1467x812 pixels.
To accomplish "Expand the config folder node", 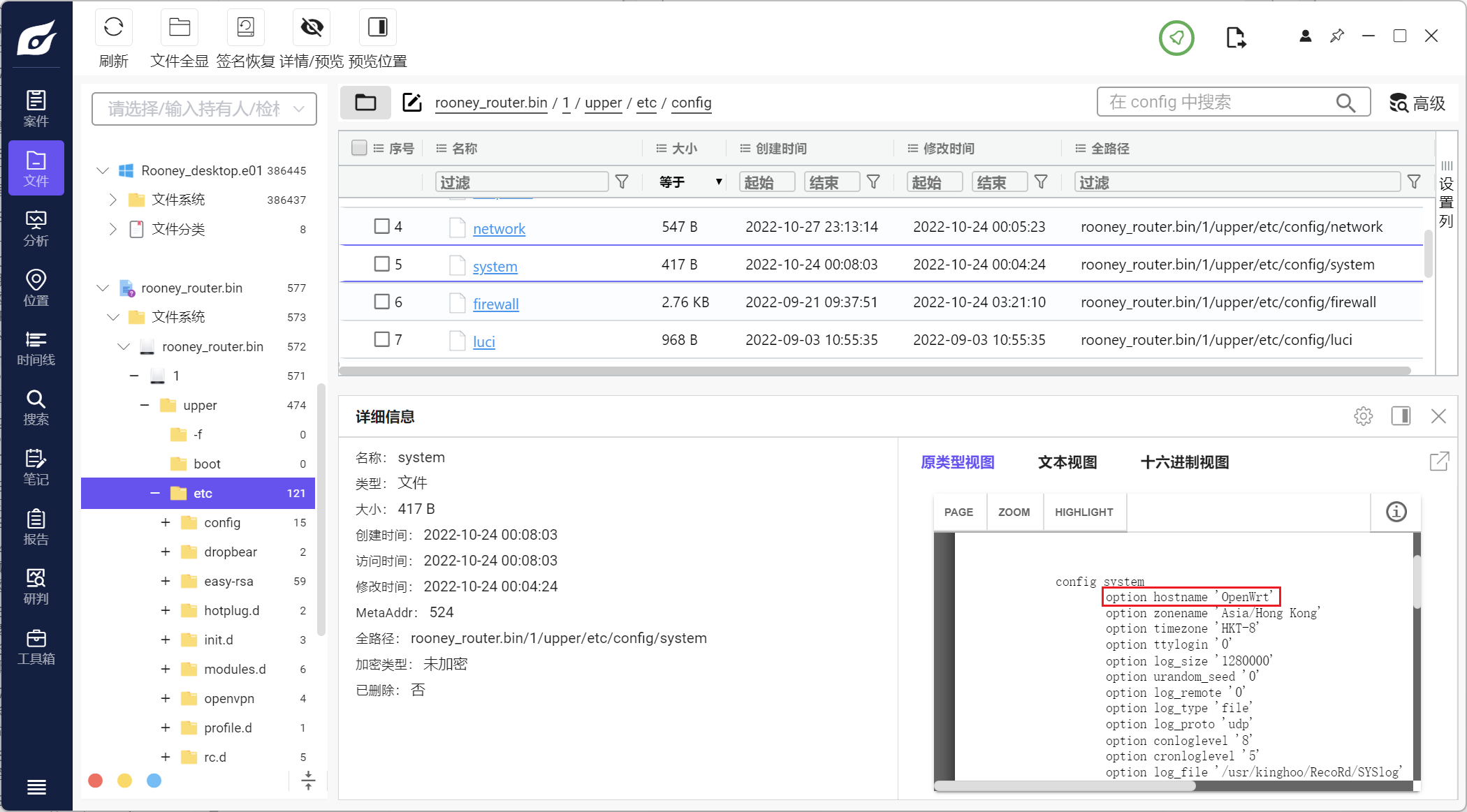I will pos(166,522).
